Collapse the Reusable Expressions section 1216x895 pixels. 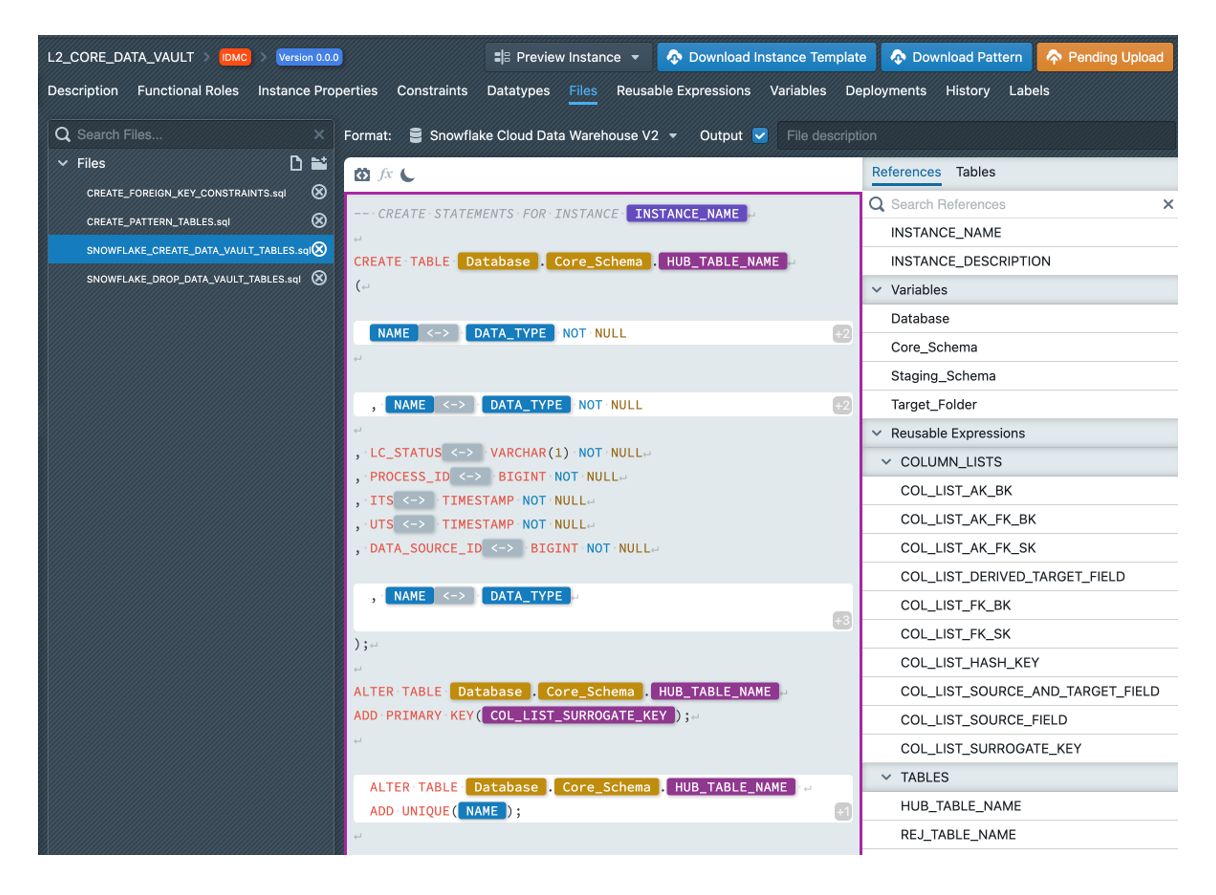pyautogui.click(x=878, y=433)
